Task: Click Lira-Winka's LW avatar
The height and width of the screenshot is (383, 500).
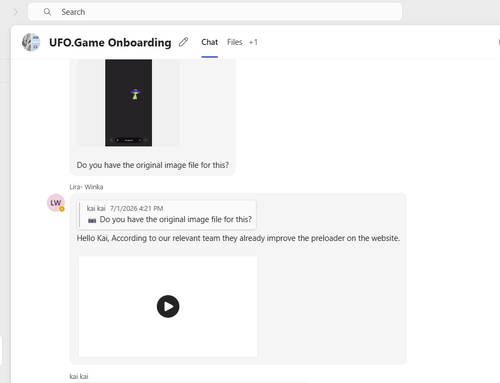Action: tap(56, 203)
